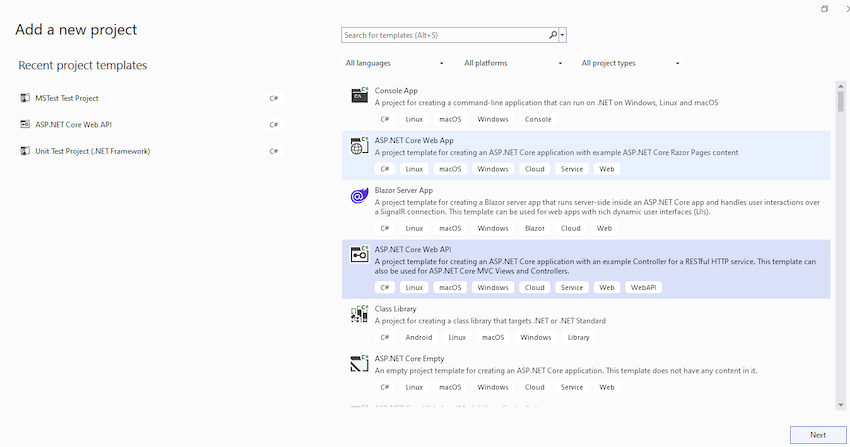The width and height of the screenshot is (850, 447).
Task: Select the Blazor Server App title
Action: pos(403,190)
